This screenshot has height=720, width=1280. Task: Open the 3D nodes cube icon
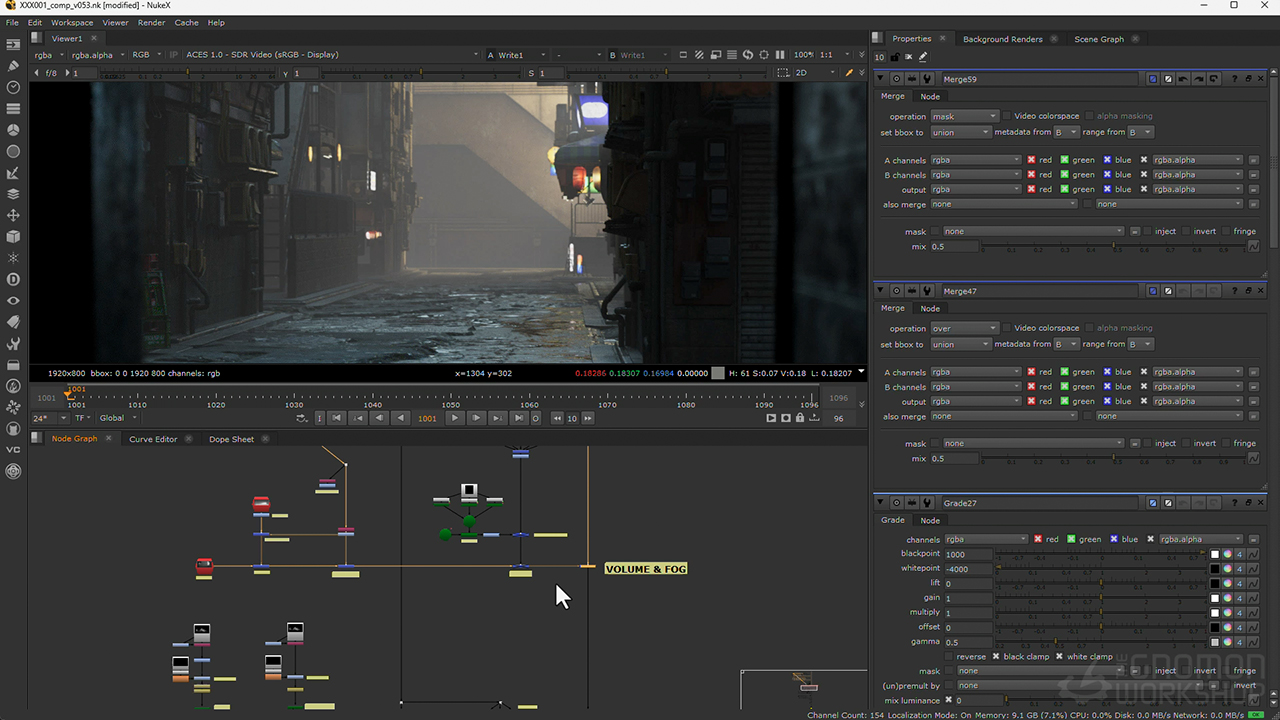coord(13,237)
